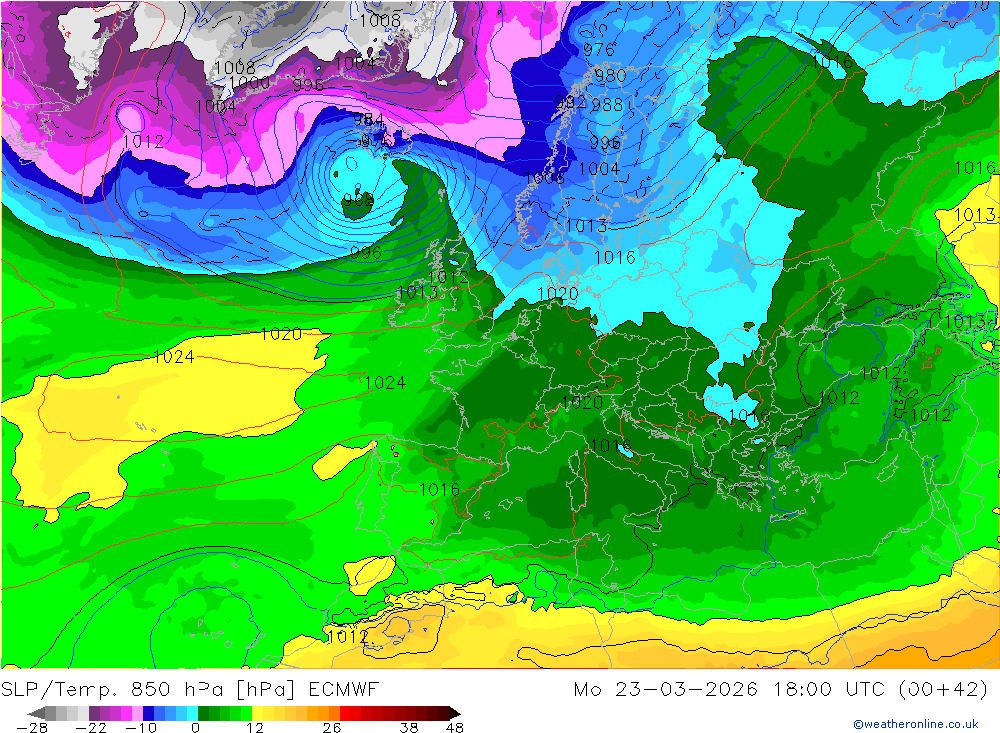Image resolution: width=1000 pixels, height=733 pixels.
Task: Click the SLP/Temp. 850 hPa ECMWF title
Action: coord(190,690)
